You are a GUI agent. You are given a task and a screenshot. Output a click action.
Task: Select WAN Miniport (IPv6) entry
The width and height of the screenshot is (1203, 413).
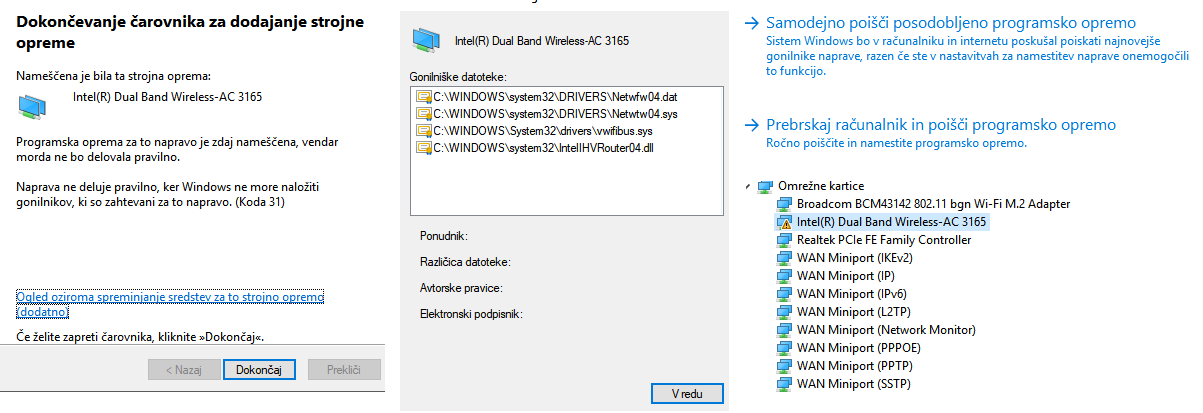tap(851, 294)
